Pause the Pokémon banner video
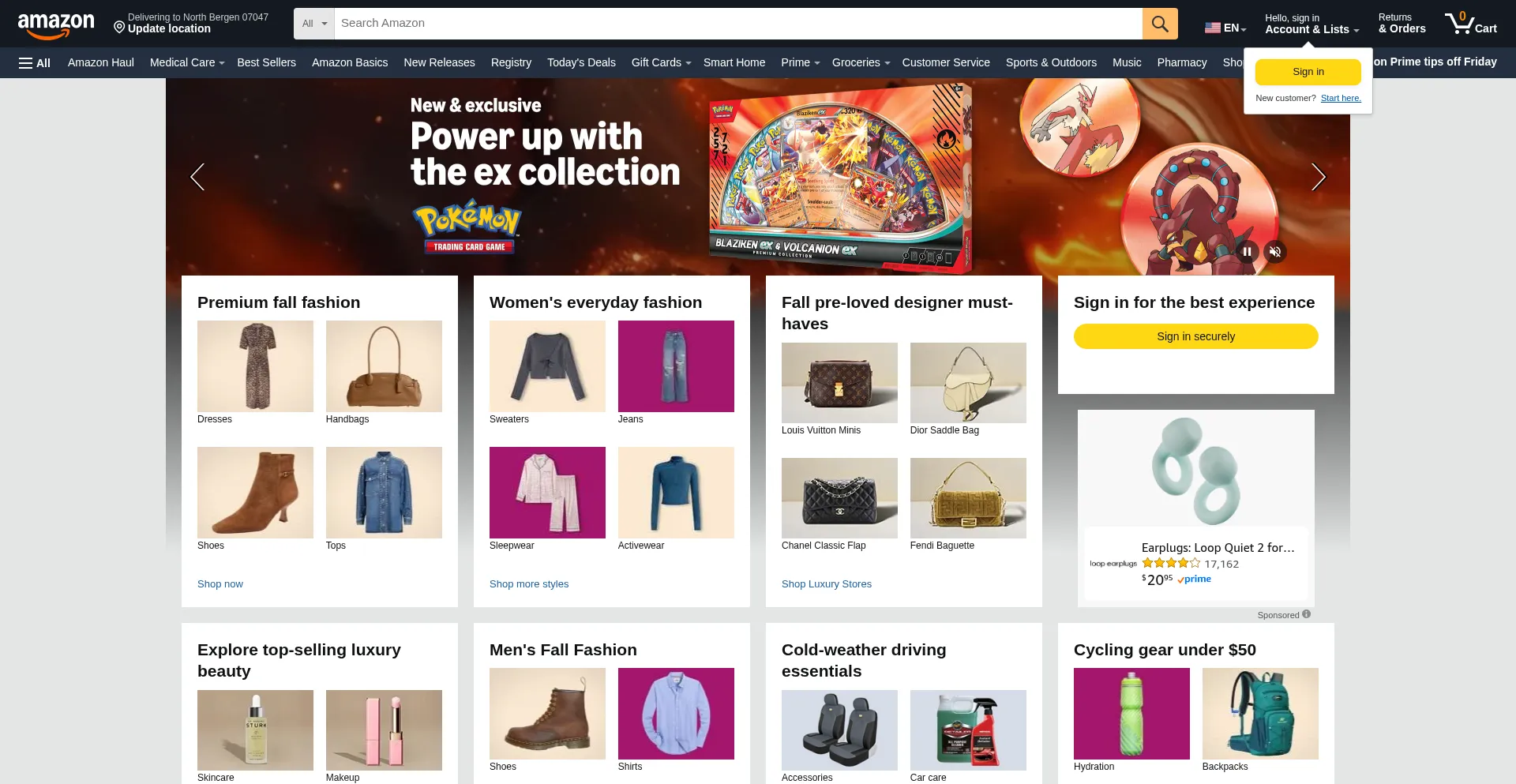 (x=1247, y=252)
